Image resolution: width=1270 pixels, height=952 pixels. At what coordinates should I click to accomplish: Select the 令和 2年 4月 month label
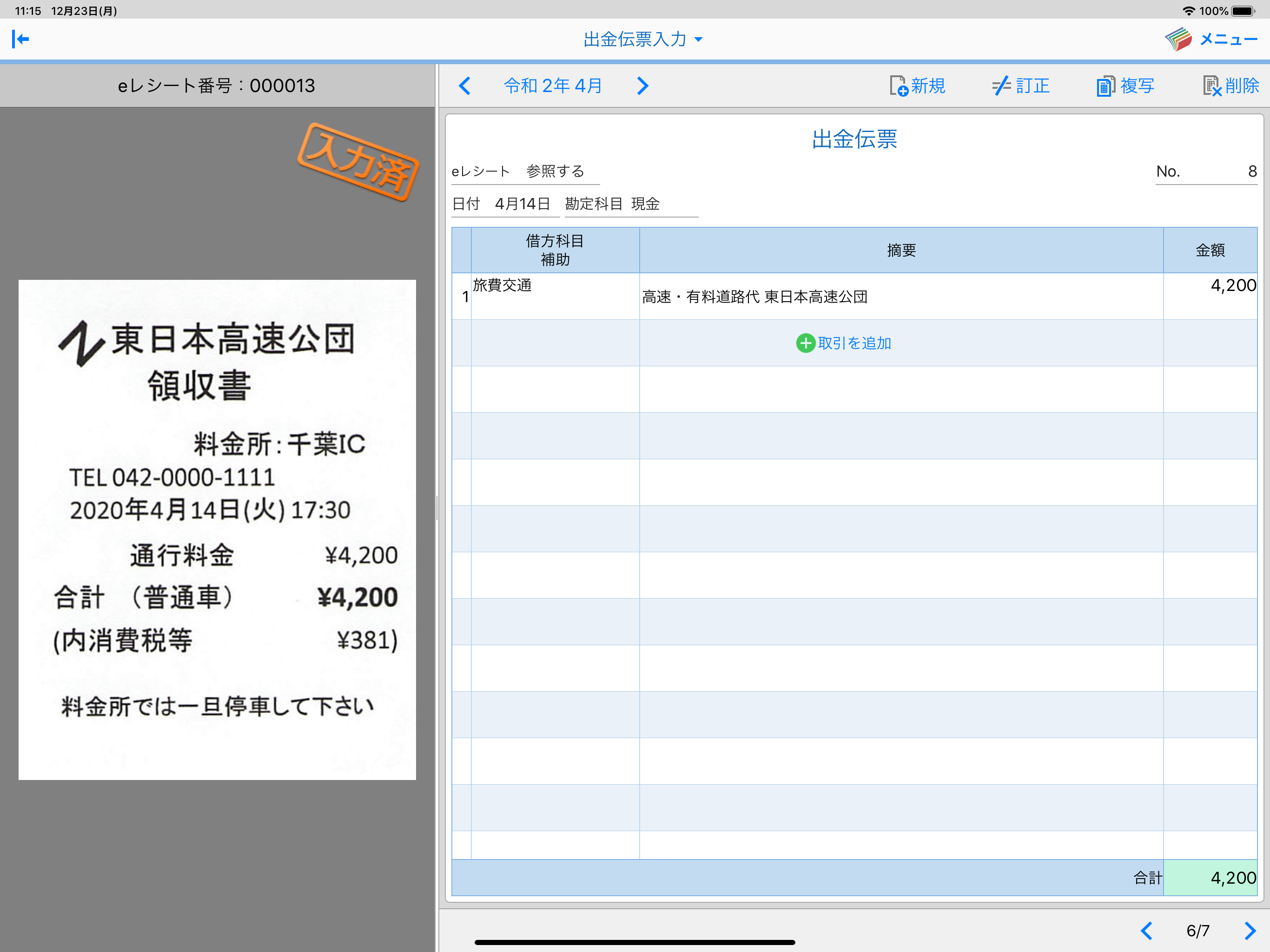point(553,86)
